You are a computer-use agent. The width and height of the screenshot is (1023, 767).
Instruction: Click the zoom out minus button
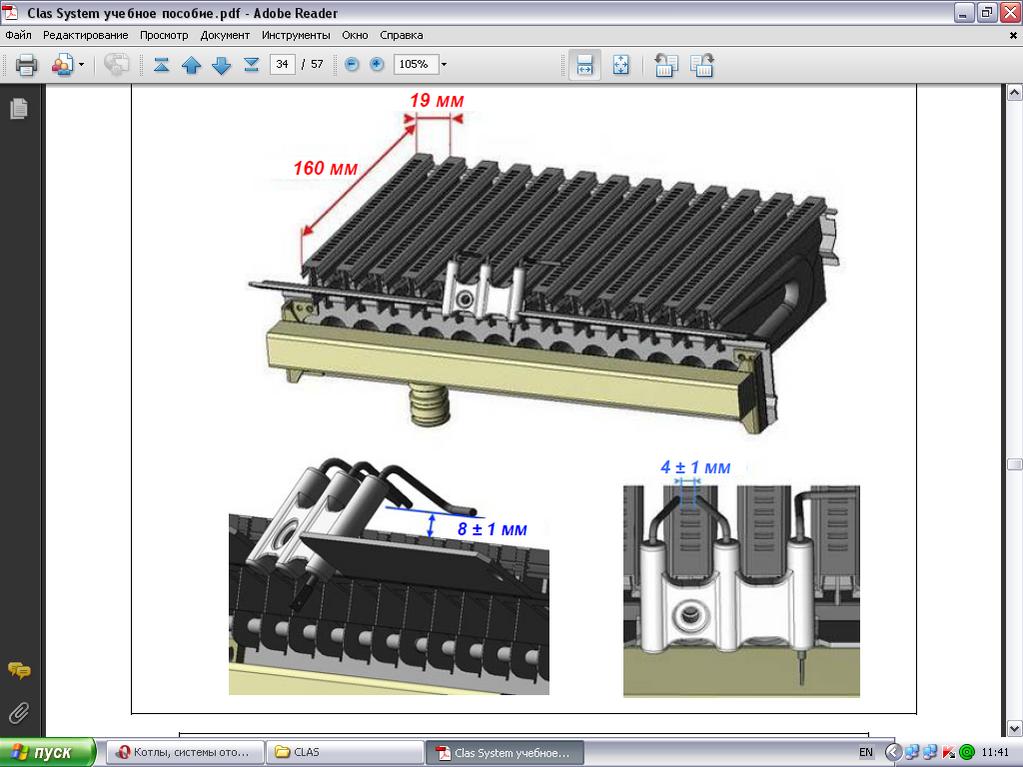pyautogui.click(x=352, y=64)
